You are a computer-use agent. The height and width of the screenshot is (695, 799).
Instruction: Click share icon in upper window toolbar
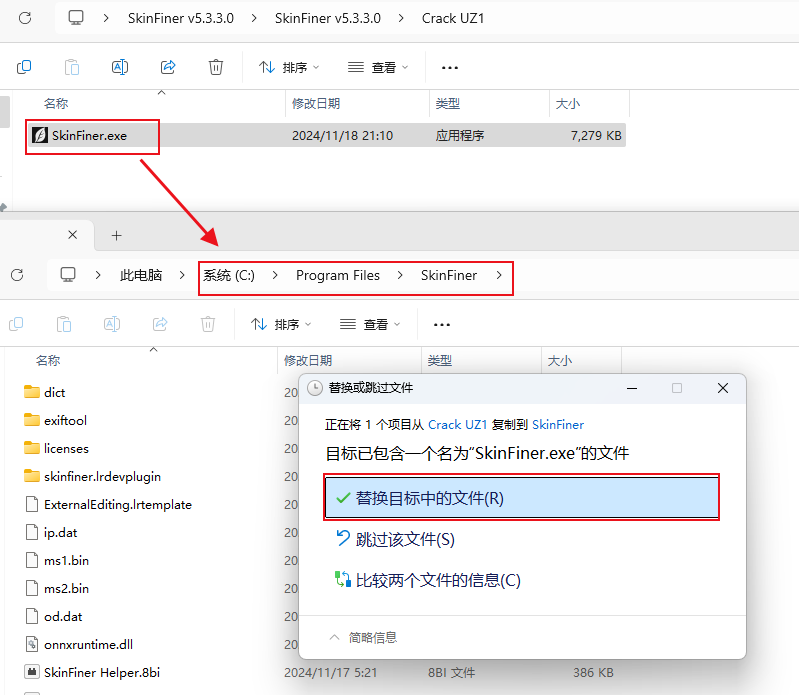(168, 67)
